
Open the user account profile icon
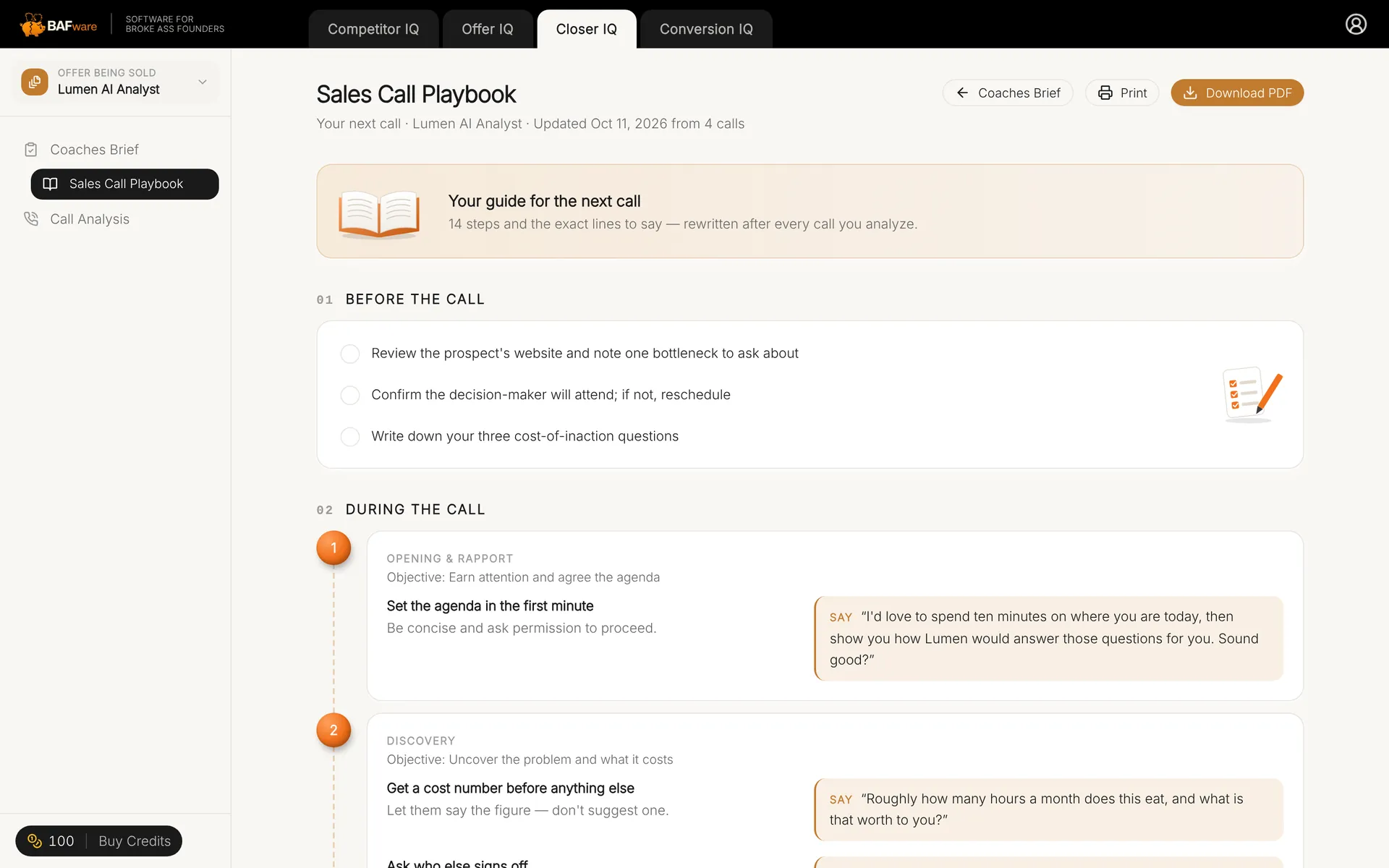point(1356,24)
